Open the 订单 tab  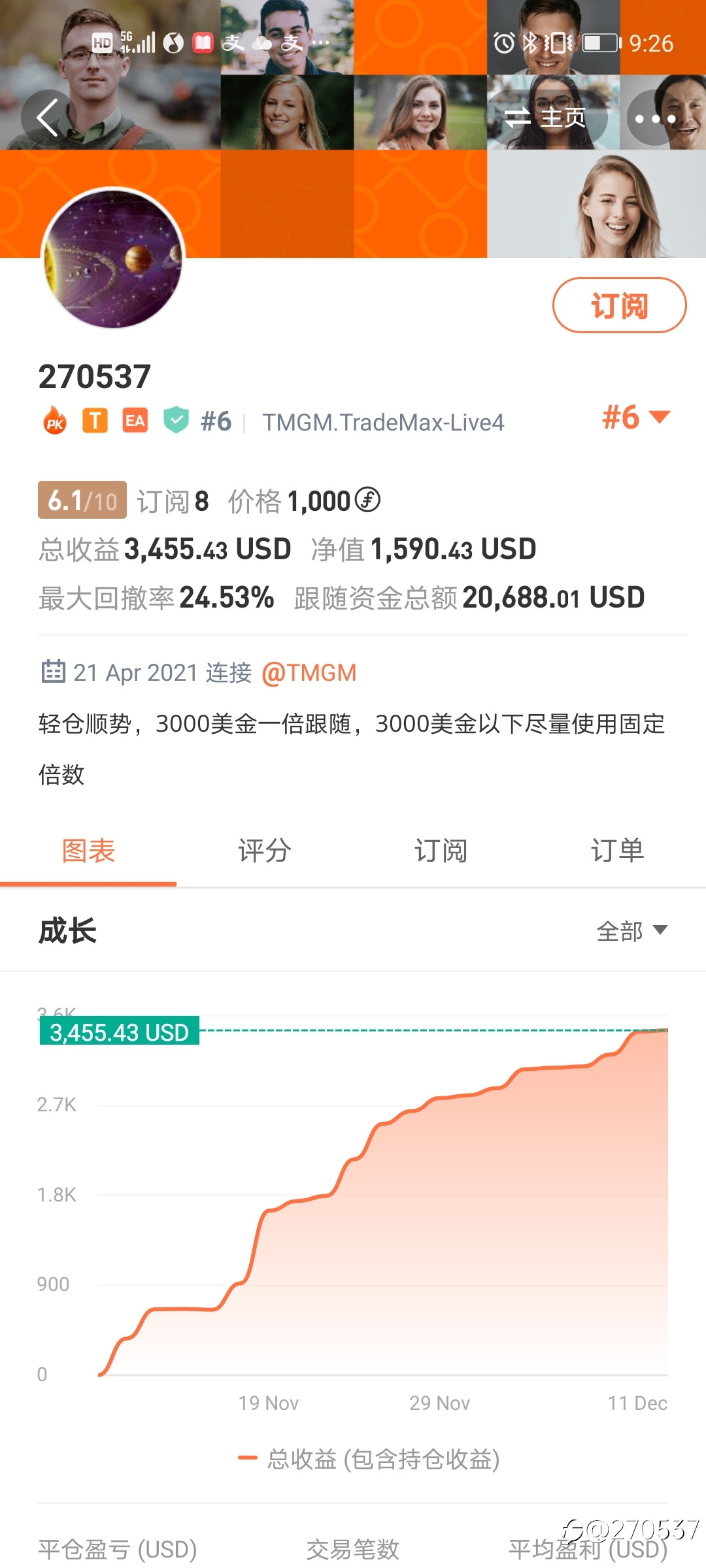618,851
